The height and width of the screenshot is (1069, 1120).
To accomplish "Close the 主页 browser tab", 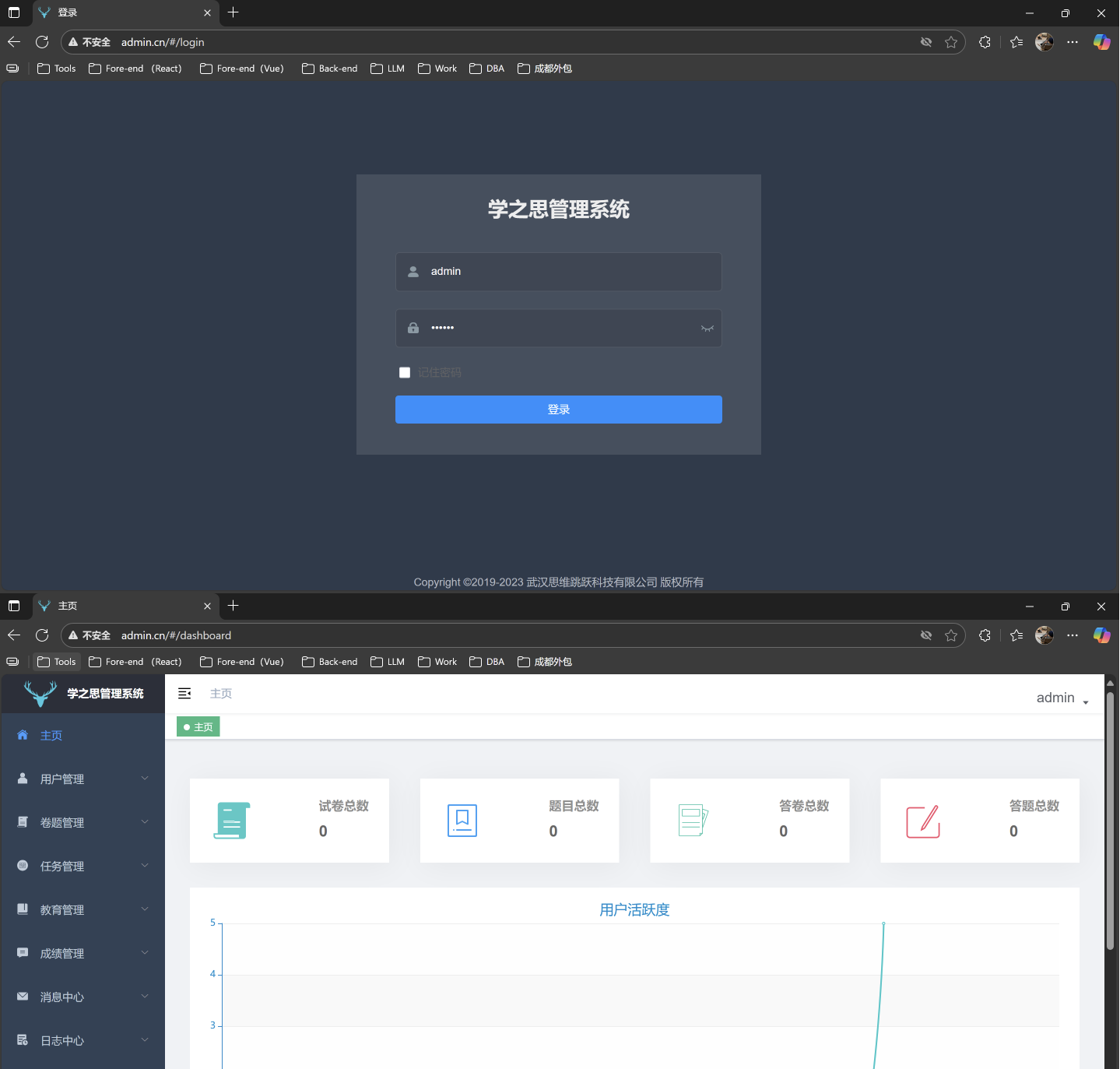I will (207, 607).
